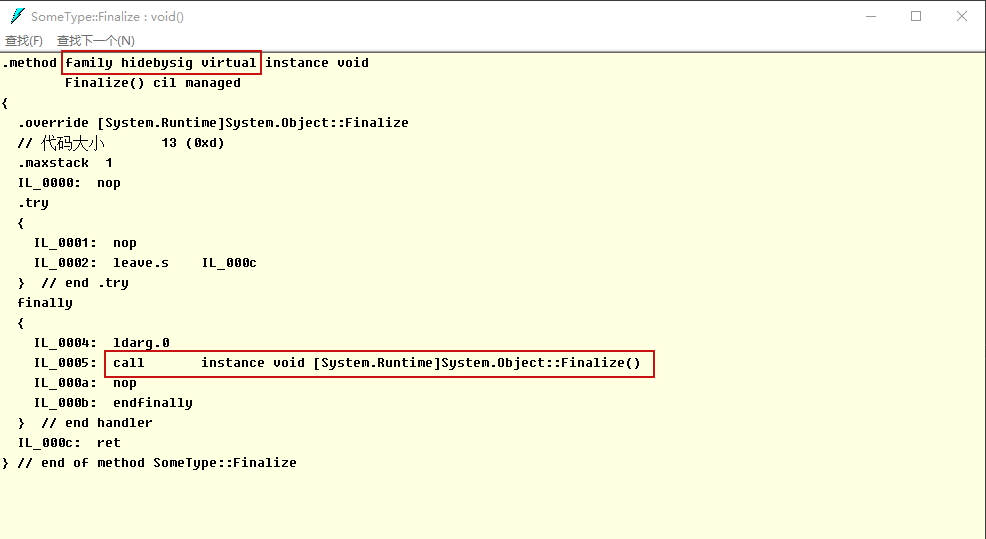
Task: Click the 'IL_0001: nop' instruction
Action: (x=86, y=243)
